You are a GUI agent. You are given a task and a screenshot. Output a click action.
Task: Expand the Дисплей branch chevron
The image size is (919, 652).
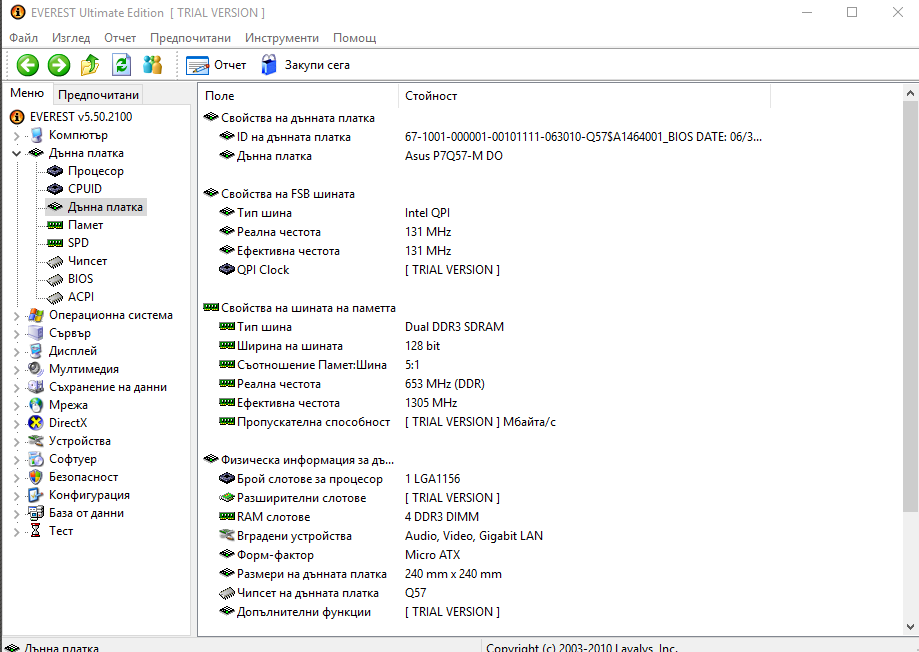(16, 352)
